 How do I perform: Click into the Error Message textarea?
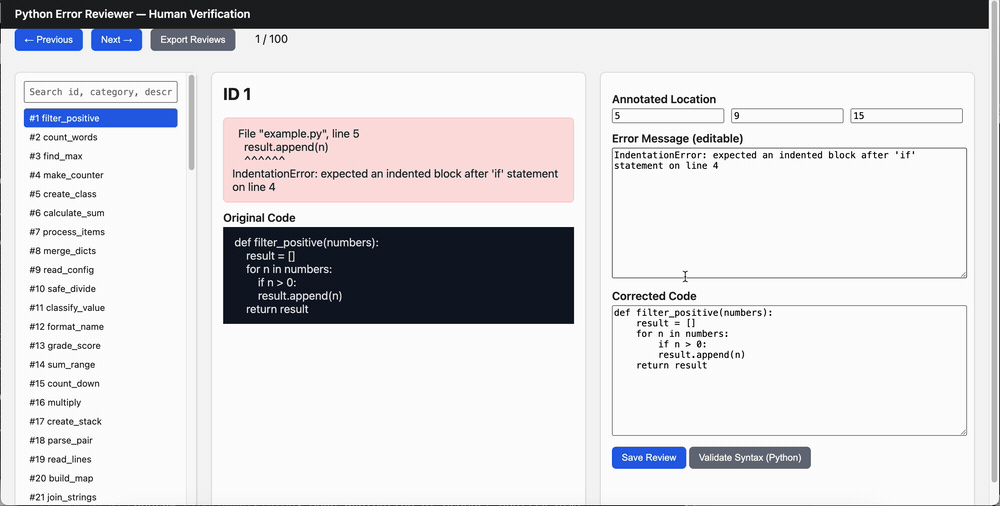[789, 213]
